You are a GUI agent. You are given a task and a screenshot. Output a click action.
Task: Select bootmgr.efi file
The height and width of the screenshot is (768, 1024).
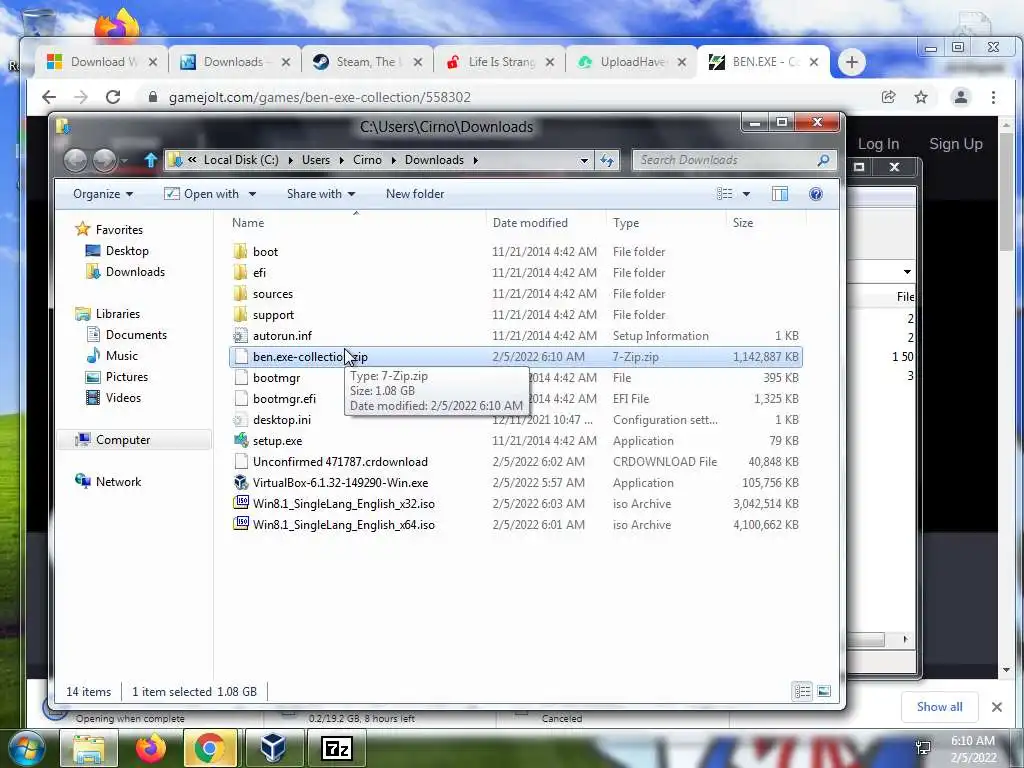pos(284,398)
